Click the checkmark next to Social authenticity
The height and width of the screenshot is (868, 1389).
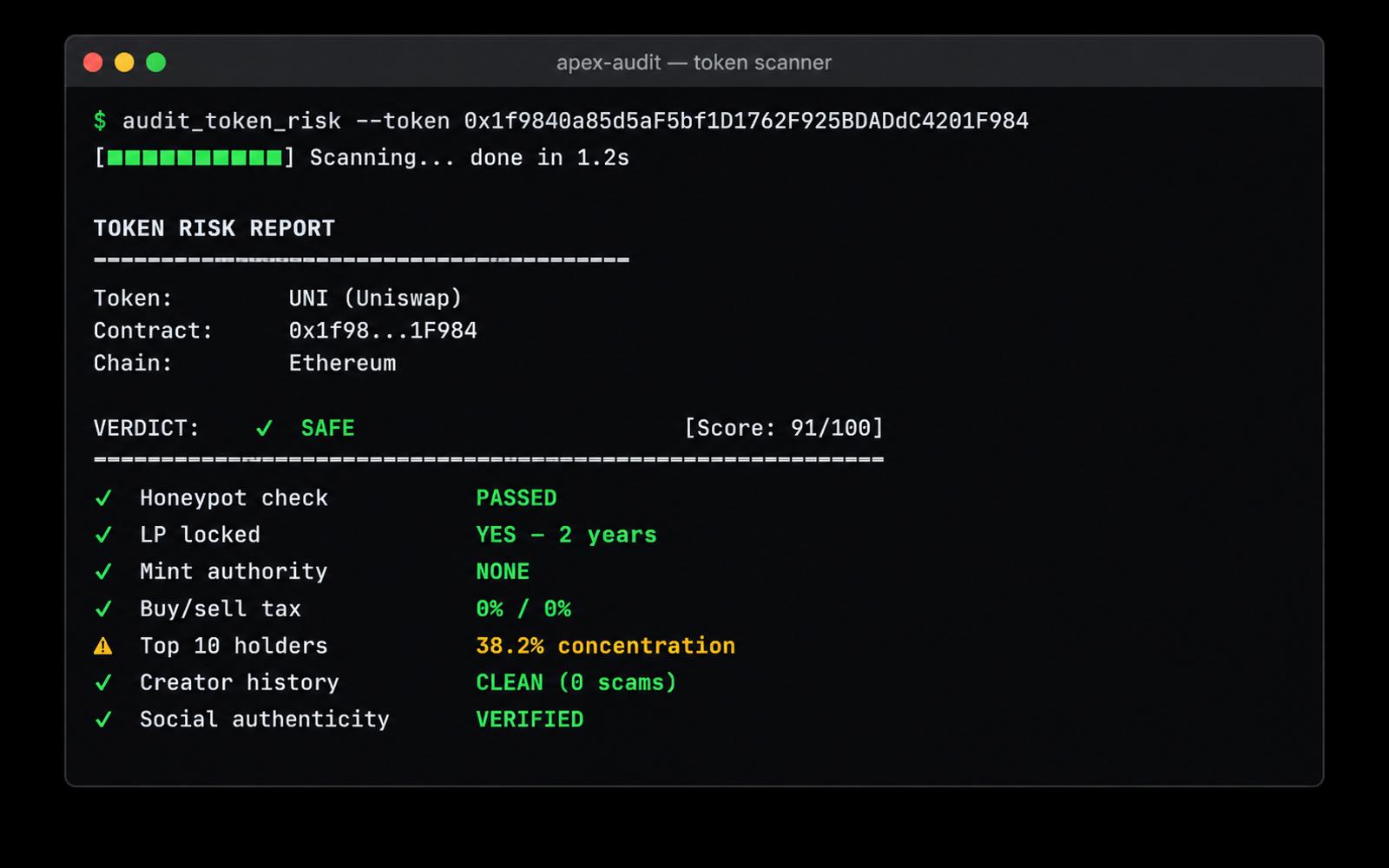103,720
